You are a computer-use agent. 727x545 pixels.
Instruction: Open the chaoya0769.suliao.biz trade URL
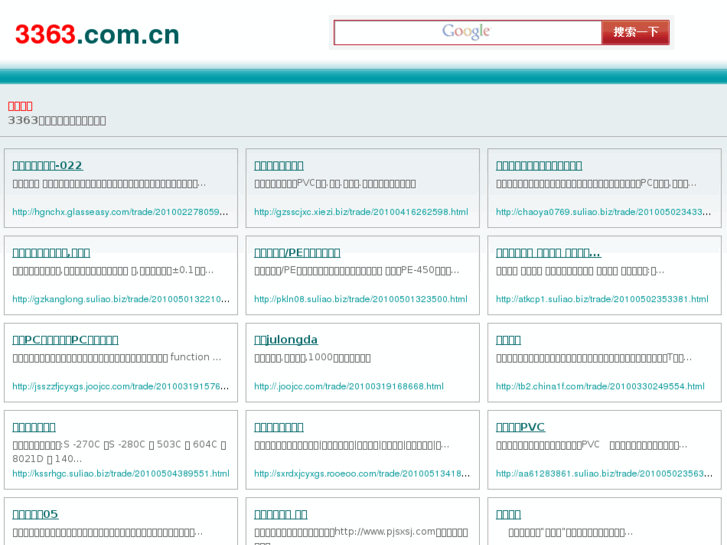tap(603, 212)
